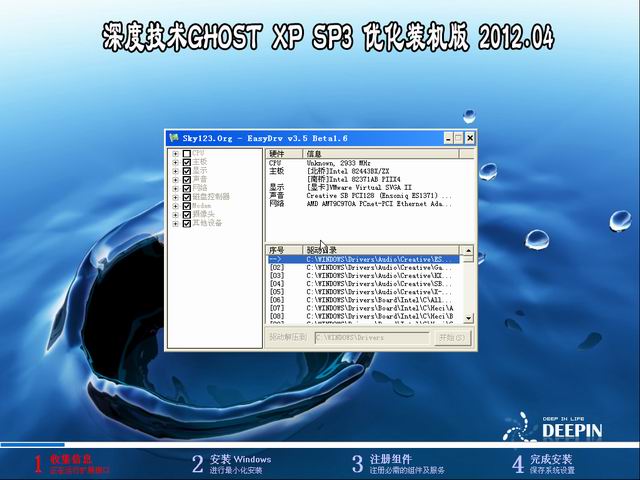Image resolution: width=640 pixels, height=480 pixels.
Task: Minimize the EasyDrv window
Action: 449,138
